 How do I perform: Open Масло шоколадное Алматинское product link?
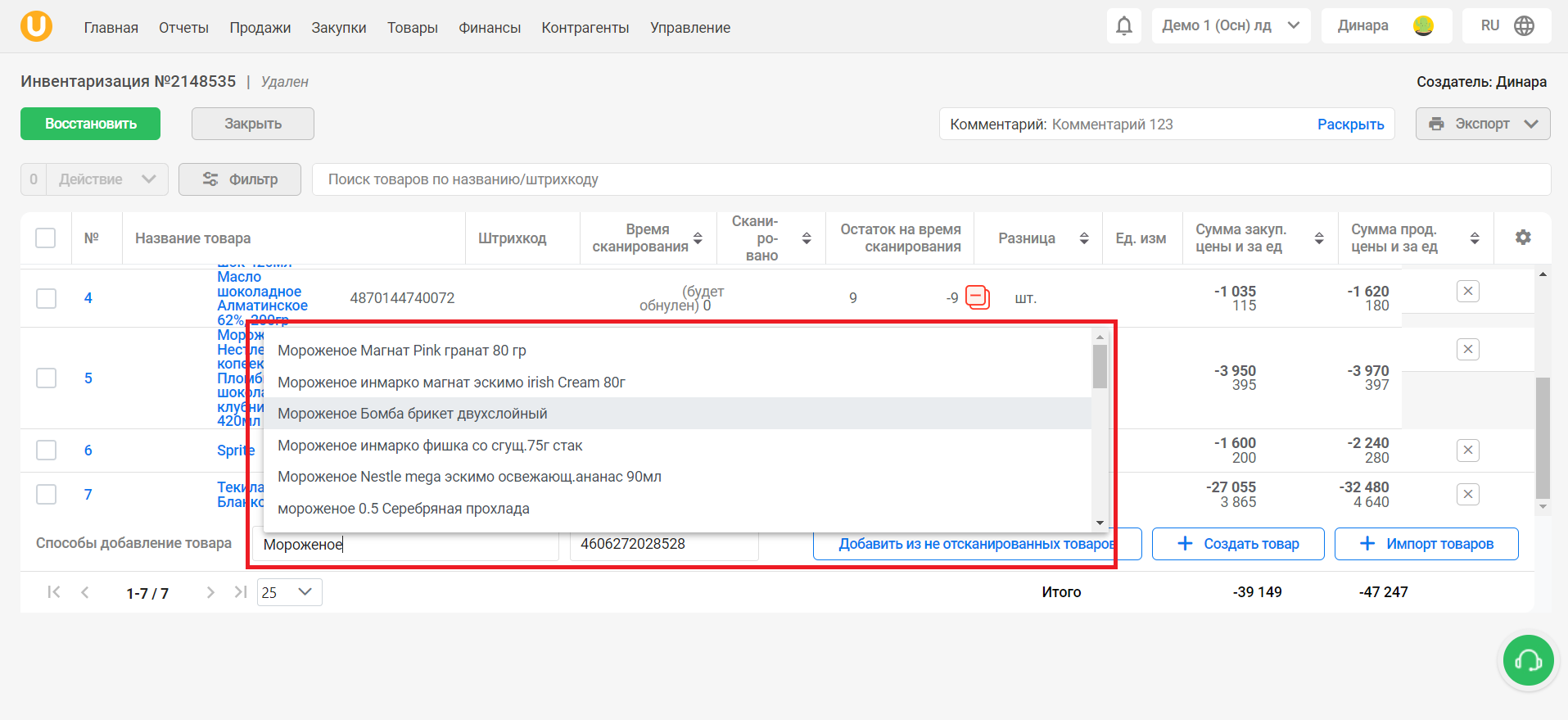coord(262,298)
